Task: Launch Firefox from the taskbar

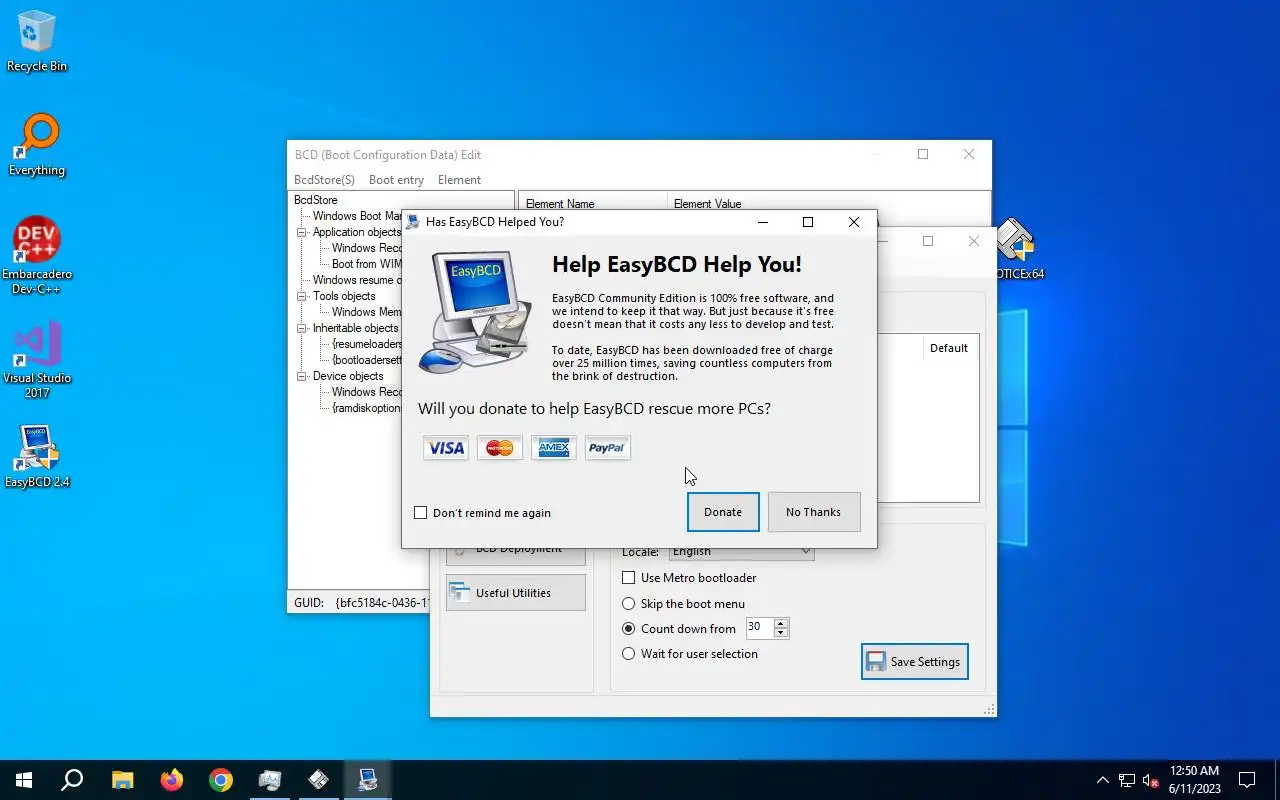Action: click(172, 780)
